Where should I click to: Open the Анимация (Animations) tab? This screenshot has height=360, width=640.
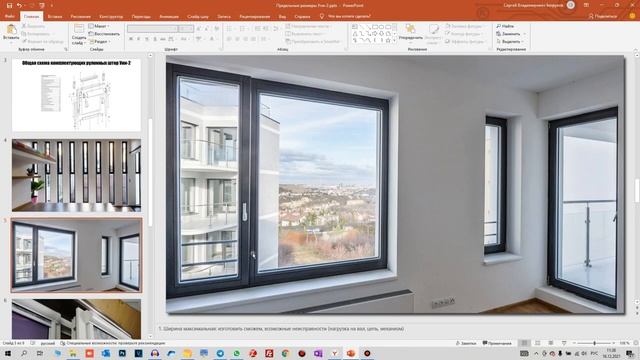pos(169,16)
